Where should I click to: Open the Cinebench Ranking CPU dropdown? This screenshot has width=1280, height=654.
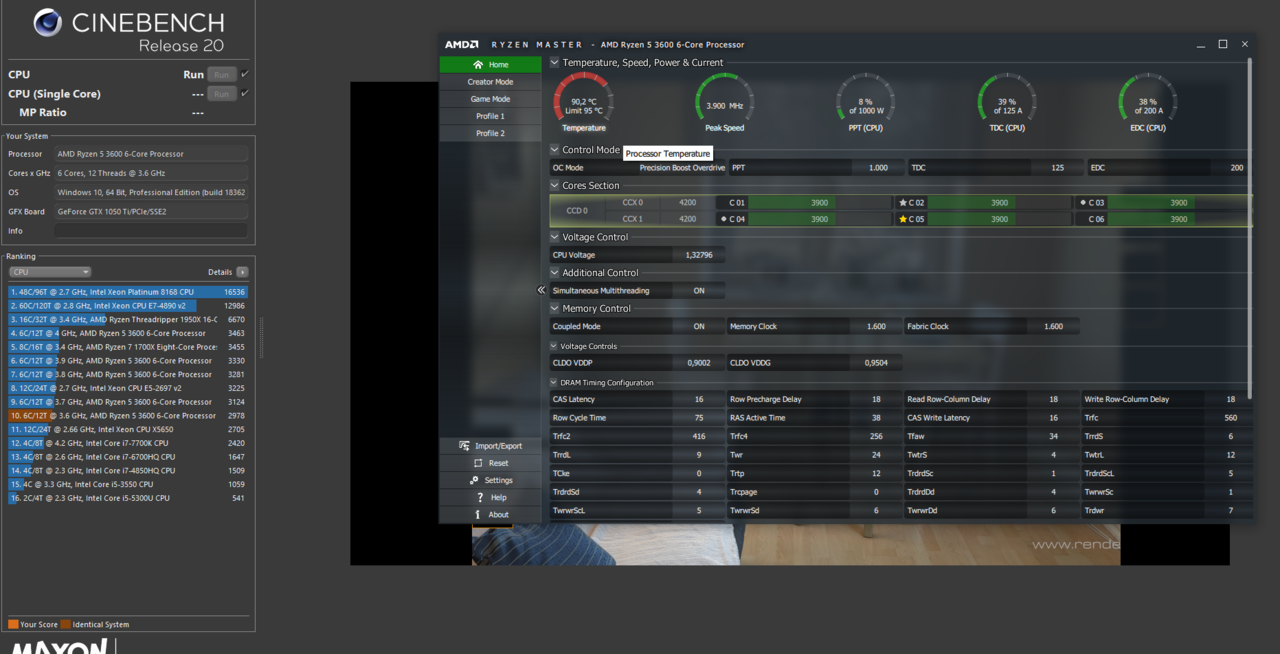pos(50,272)
